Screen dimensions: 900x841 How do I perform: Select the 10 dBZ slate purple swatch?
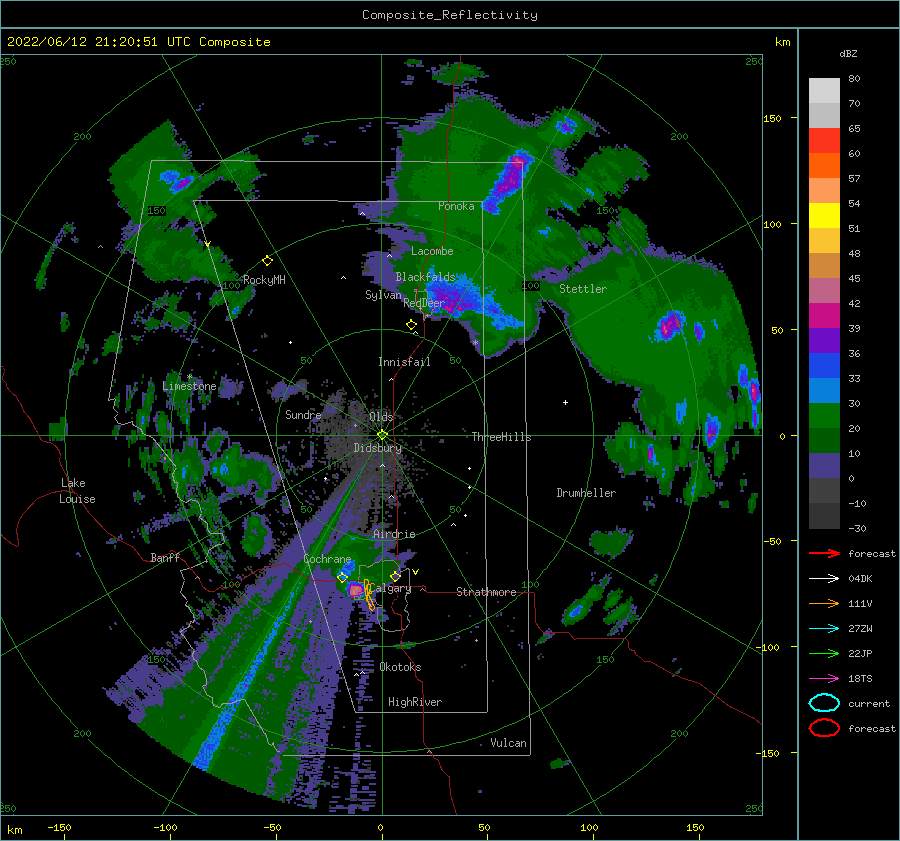pos(824,466)
